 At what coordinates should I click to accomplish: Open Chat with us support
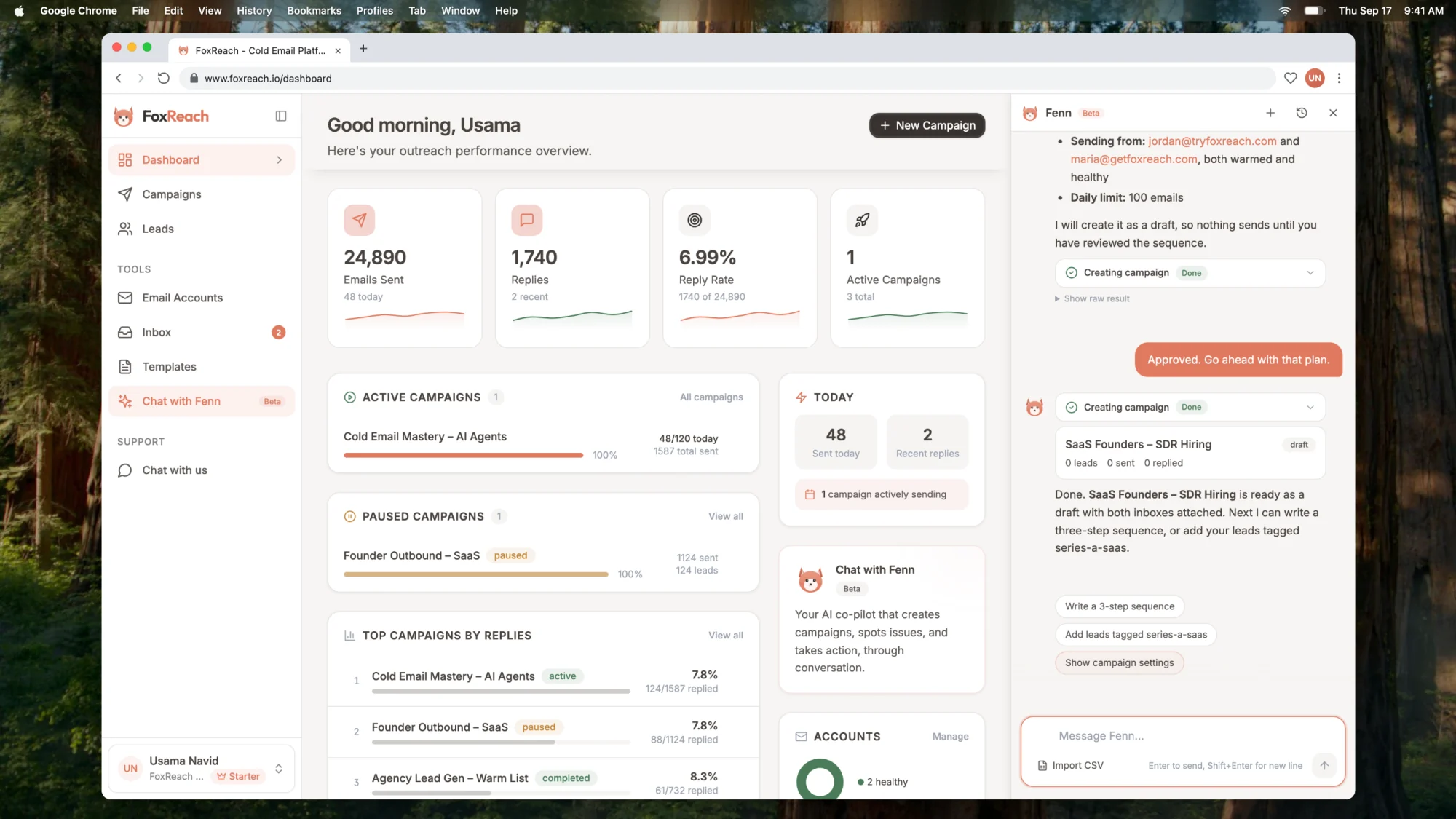[x=201, y=470]
